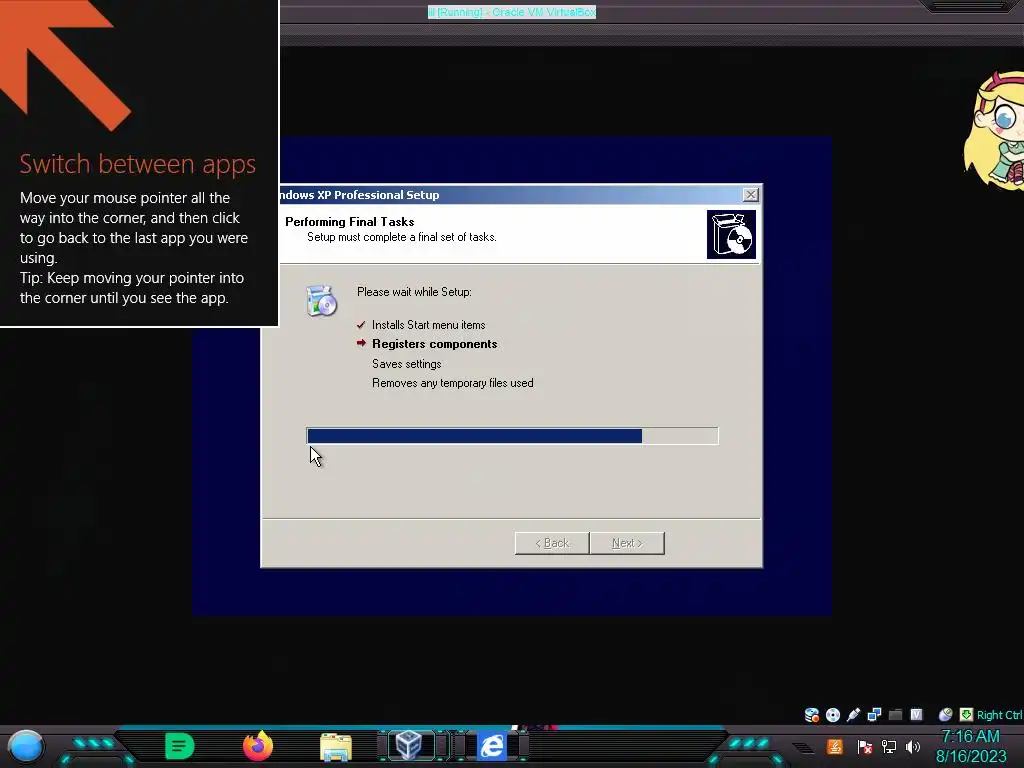Click the 'Saves settings' step text
This screenshot has height=768, width=1024.
pyautogui.click(x=406, y=364)
